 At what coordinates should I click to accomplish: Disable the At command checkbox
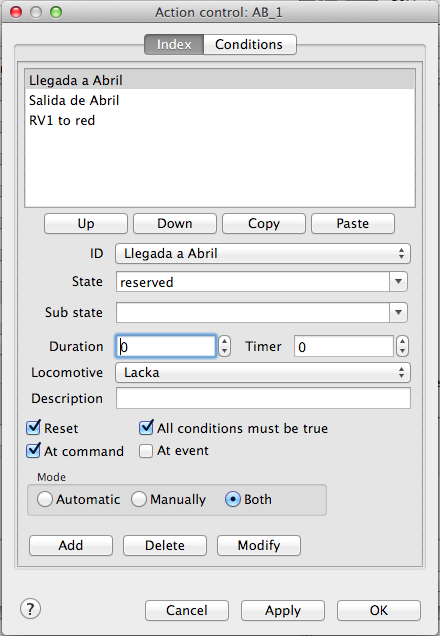[33, 451]
